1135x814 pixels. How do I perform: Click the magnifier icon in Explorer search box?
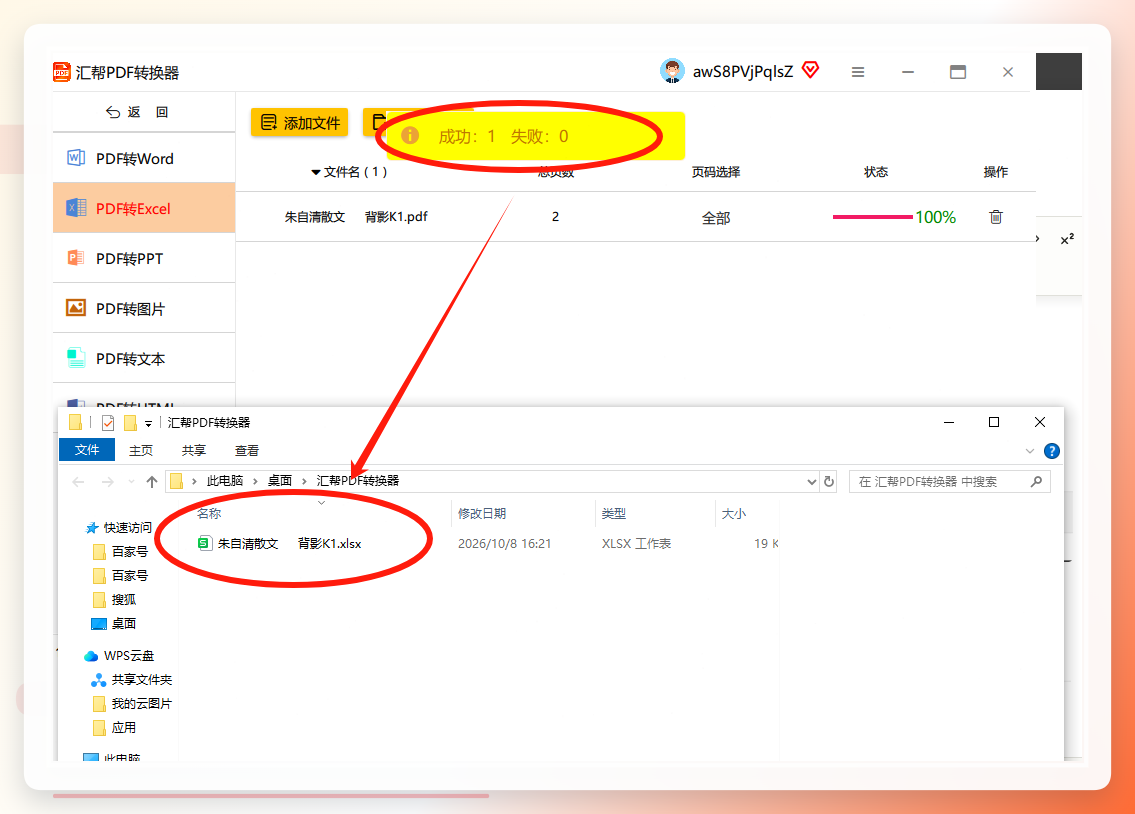[x=1037, y=481]
